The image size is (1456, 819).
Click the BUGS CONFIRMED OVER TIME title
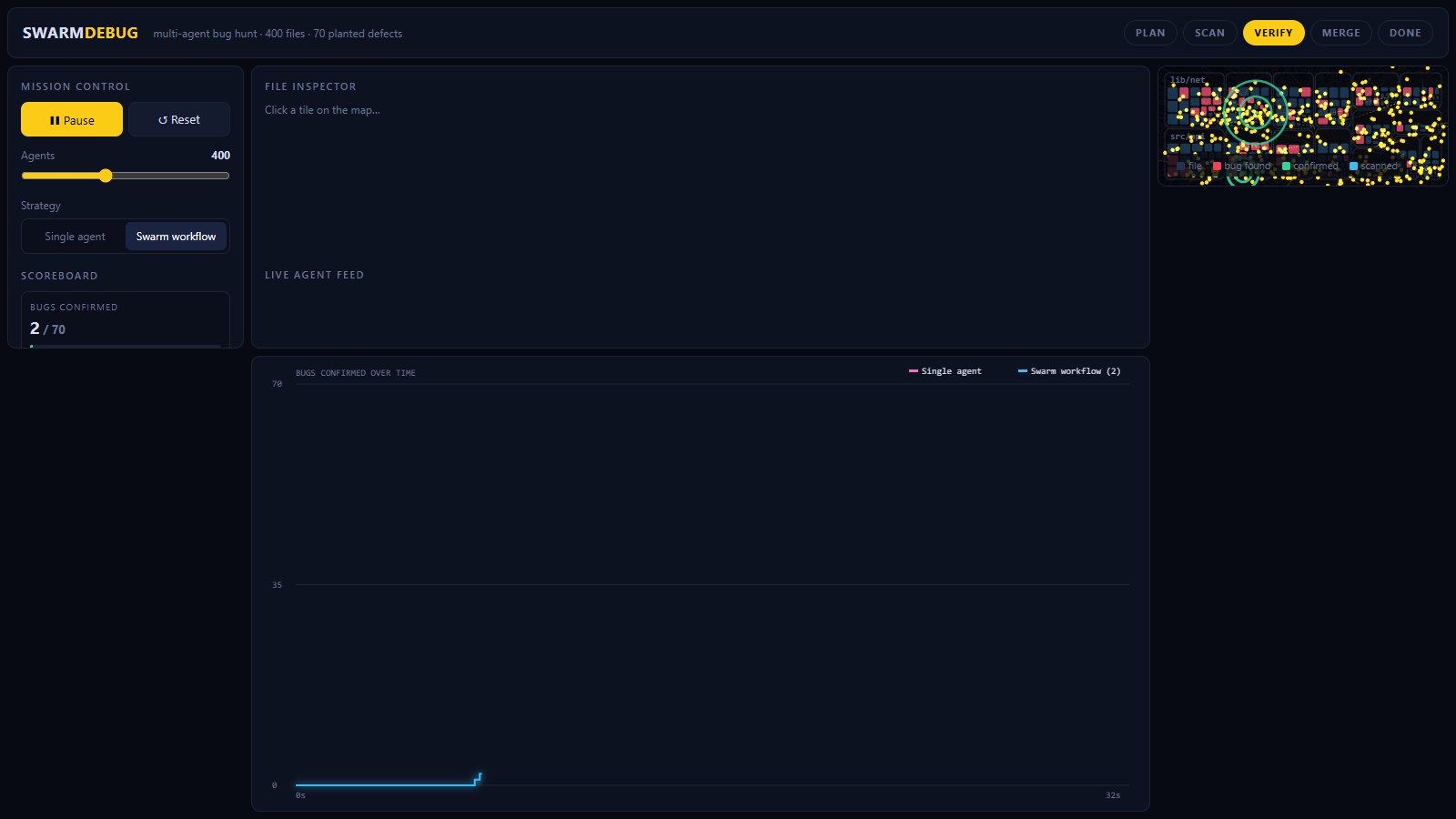coord(355,373)
